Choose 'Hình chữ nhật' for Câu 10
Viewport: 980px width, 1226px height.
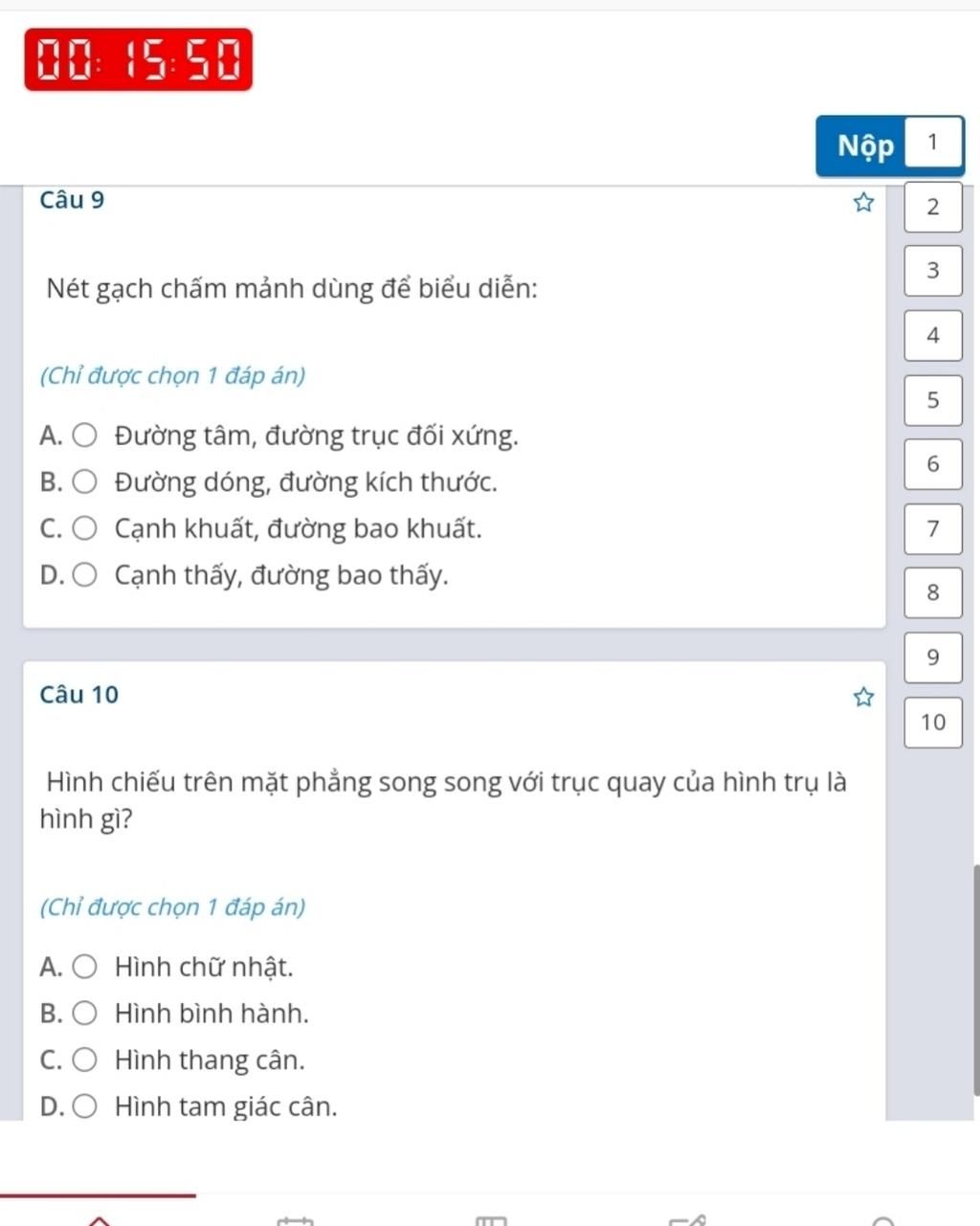85,968
